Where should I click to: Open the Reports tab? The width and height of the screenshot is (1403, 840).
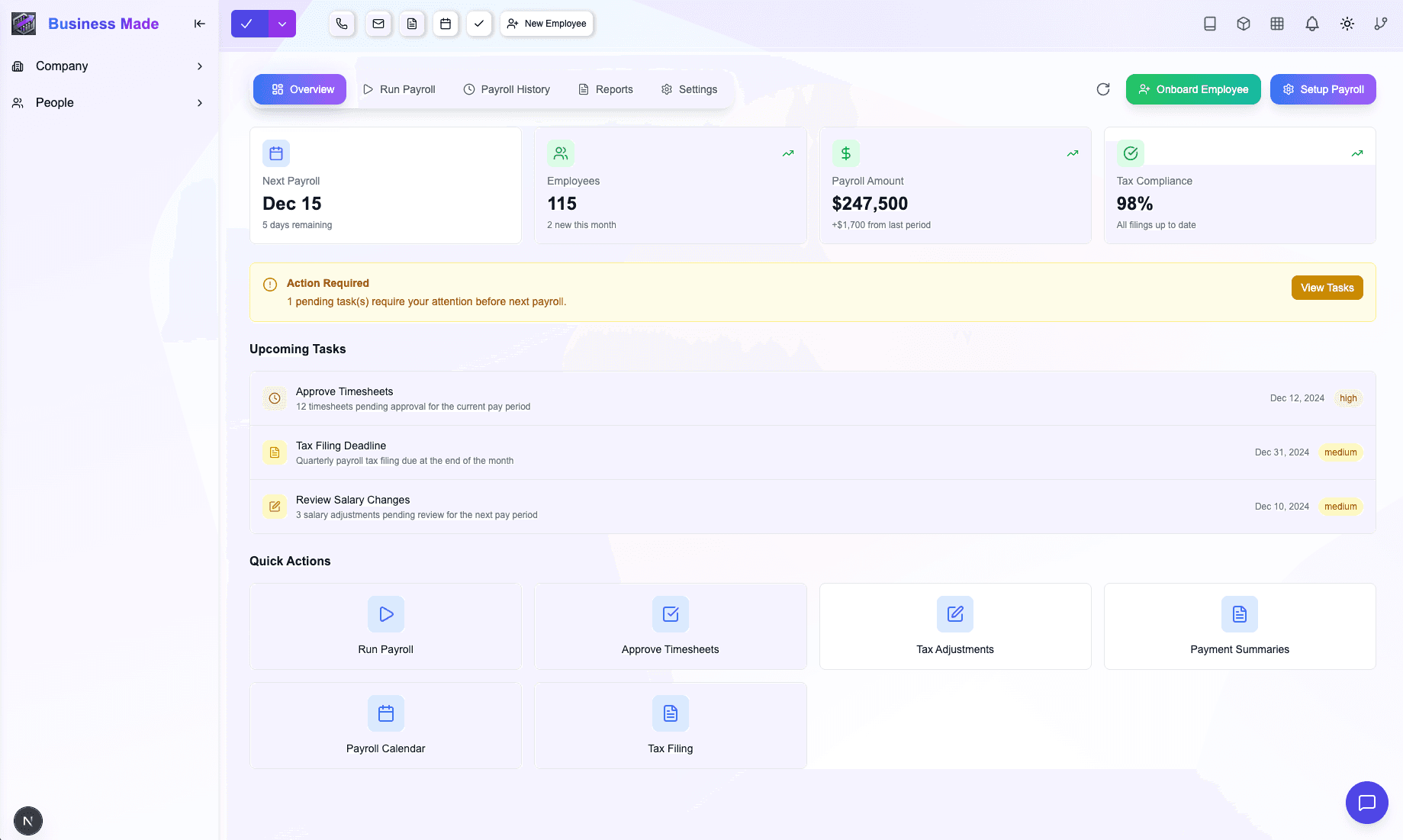tap(606, 89)
